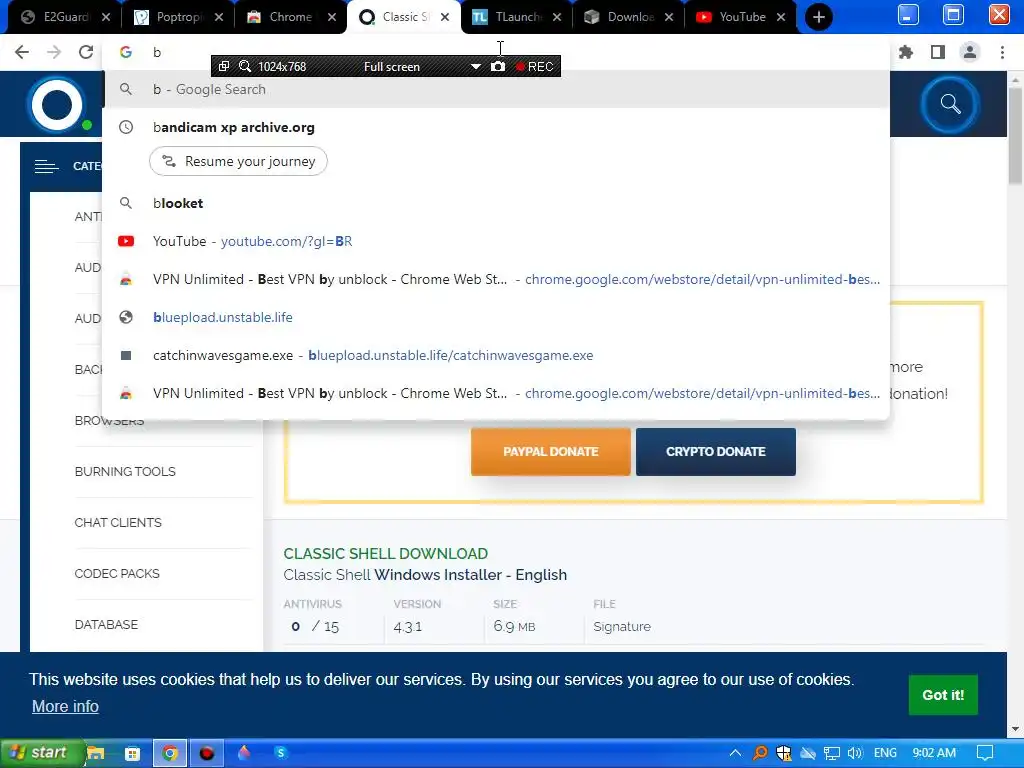Open the Microsoft Store taskbar icon
Viewport: 1024px width, 768px height.
coord(133,754)
